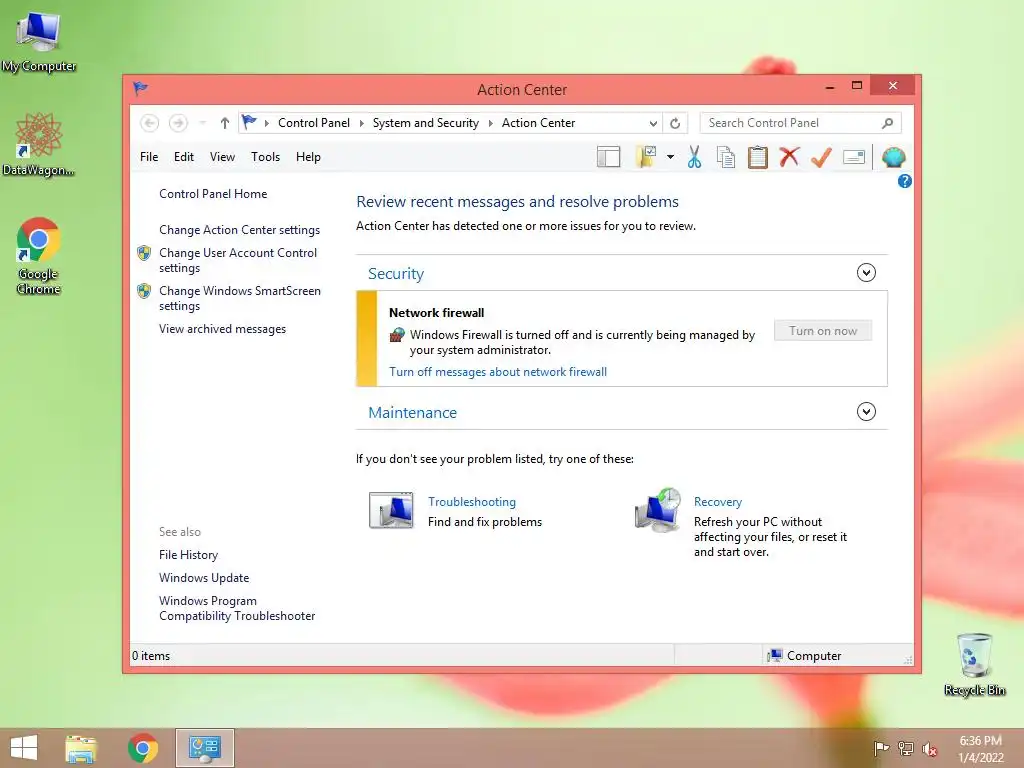Go back with the Back arrow
Viewport: 1024px width, 768px height.
(150, 123)
